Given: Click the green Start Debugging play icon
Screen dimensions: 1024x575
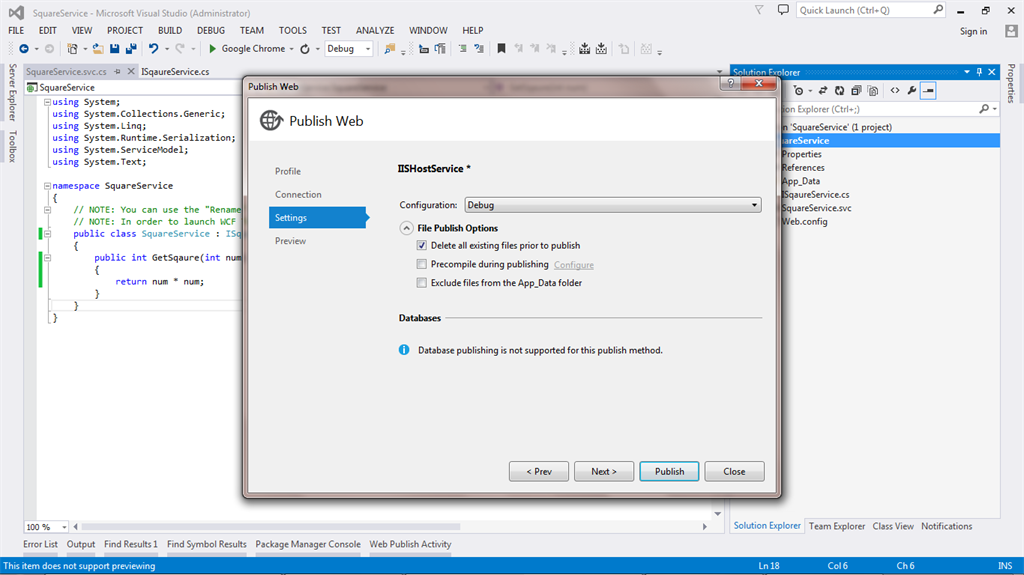Looking at the screenshot, I should tap(212, 49).
